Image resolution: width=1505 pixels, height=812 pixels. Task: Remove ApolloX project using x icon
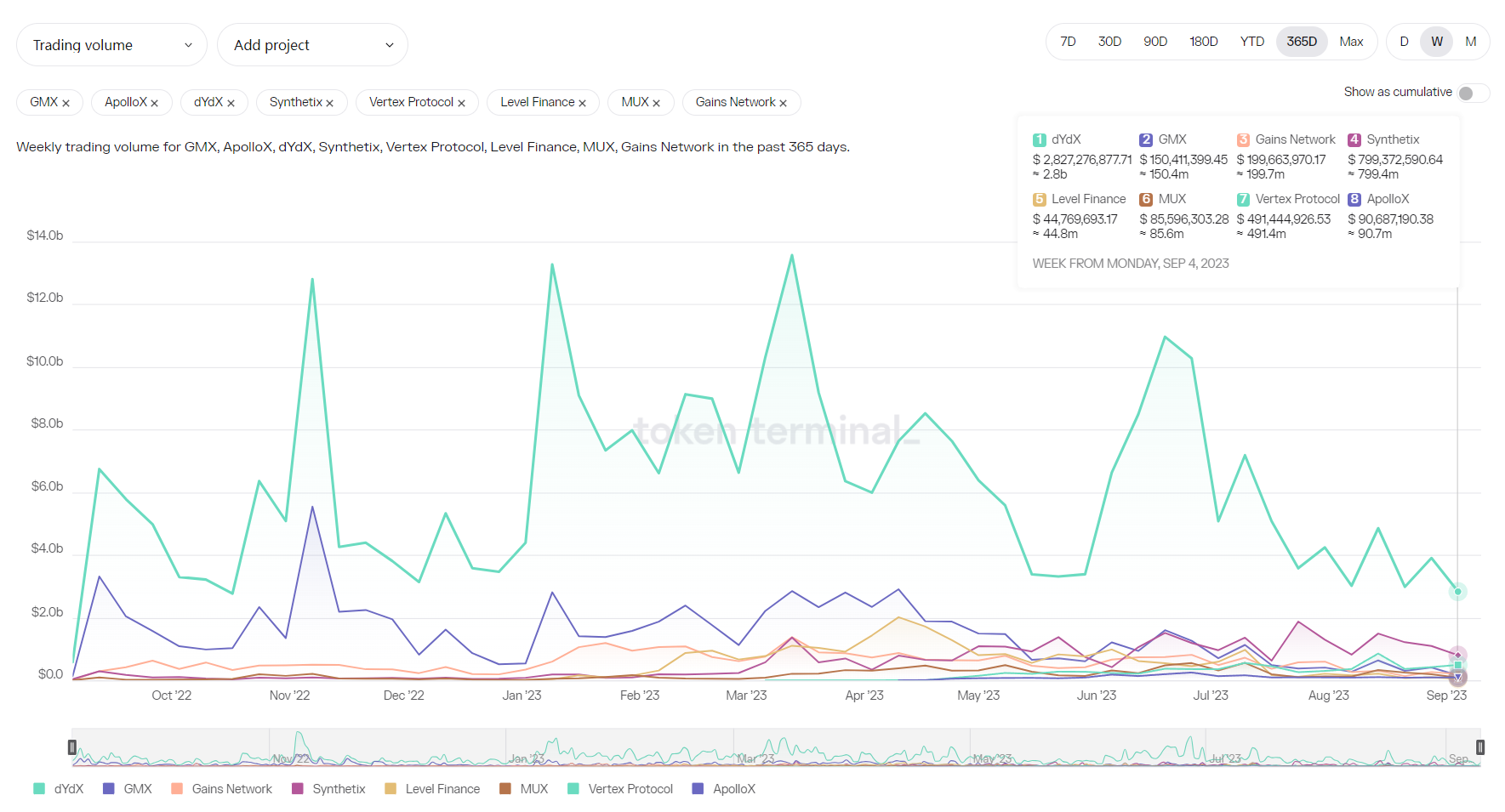[154, 103]
